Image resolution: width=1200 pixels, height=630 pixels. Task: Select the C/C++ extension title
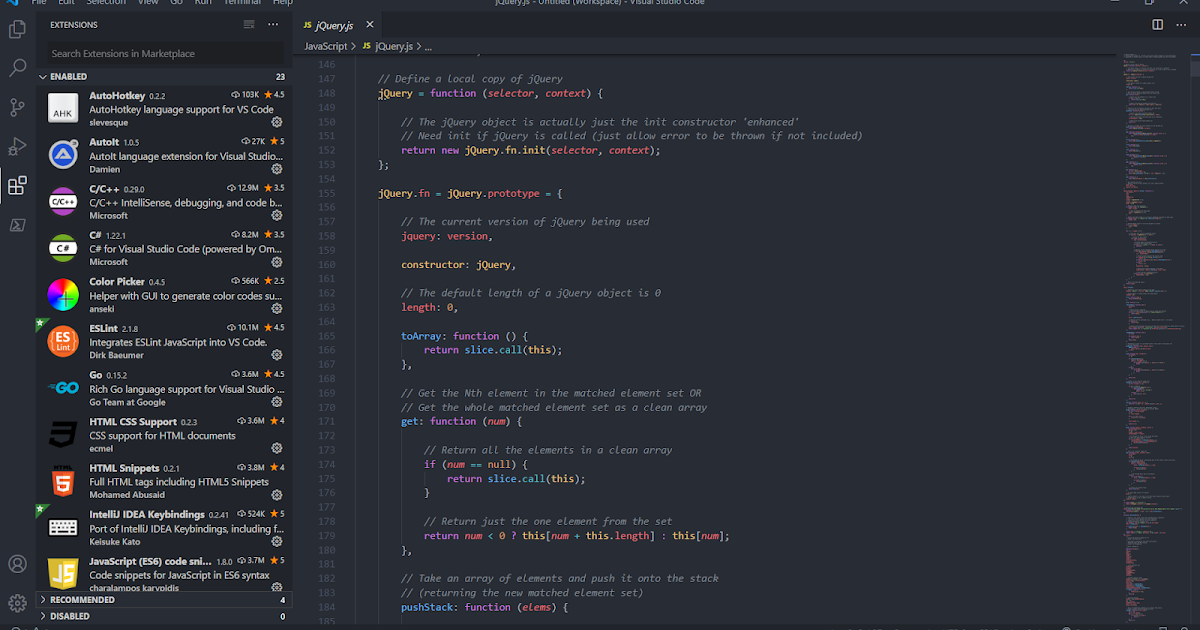(104, 188)
